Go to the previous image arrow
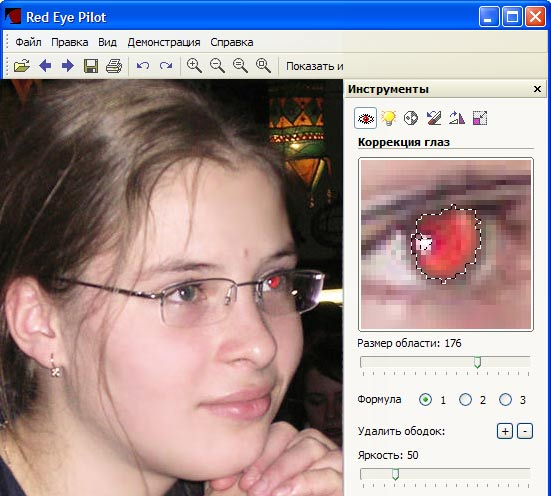 tap(45, 66)
